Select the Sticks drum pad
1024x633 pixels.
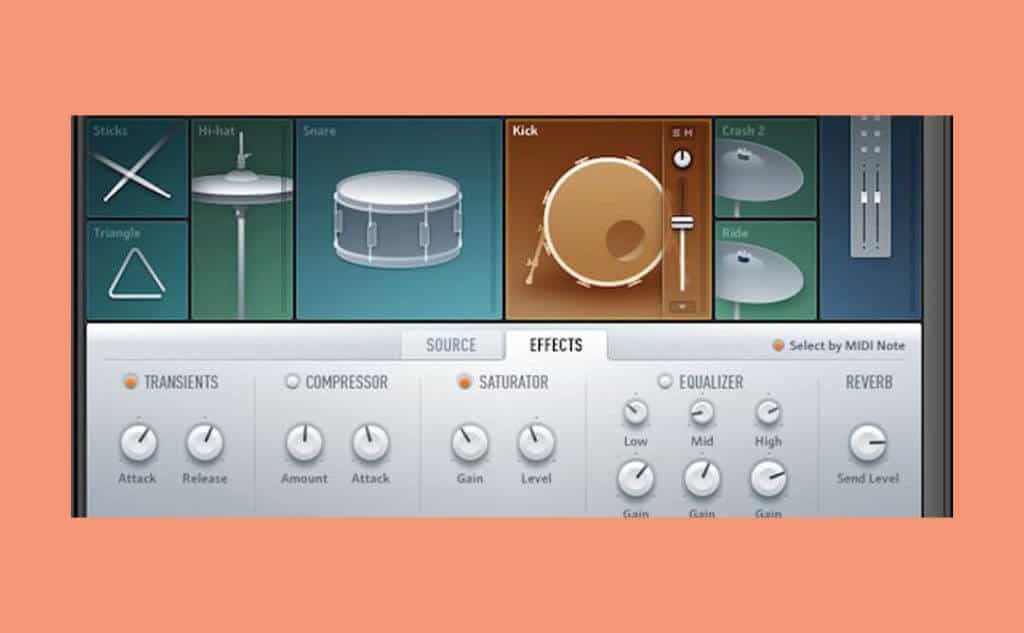tap(137, 168)
